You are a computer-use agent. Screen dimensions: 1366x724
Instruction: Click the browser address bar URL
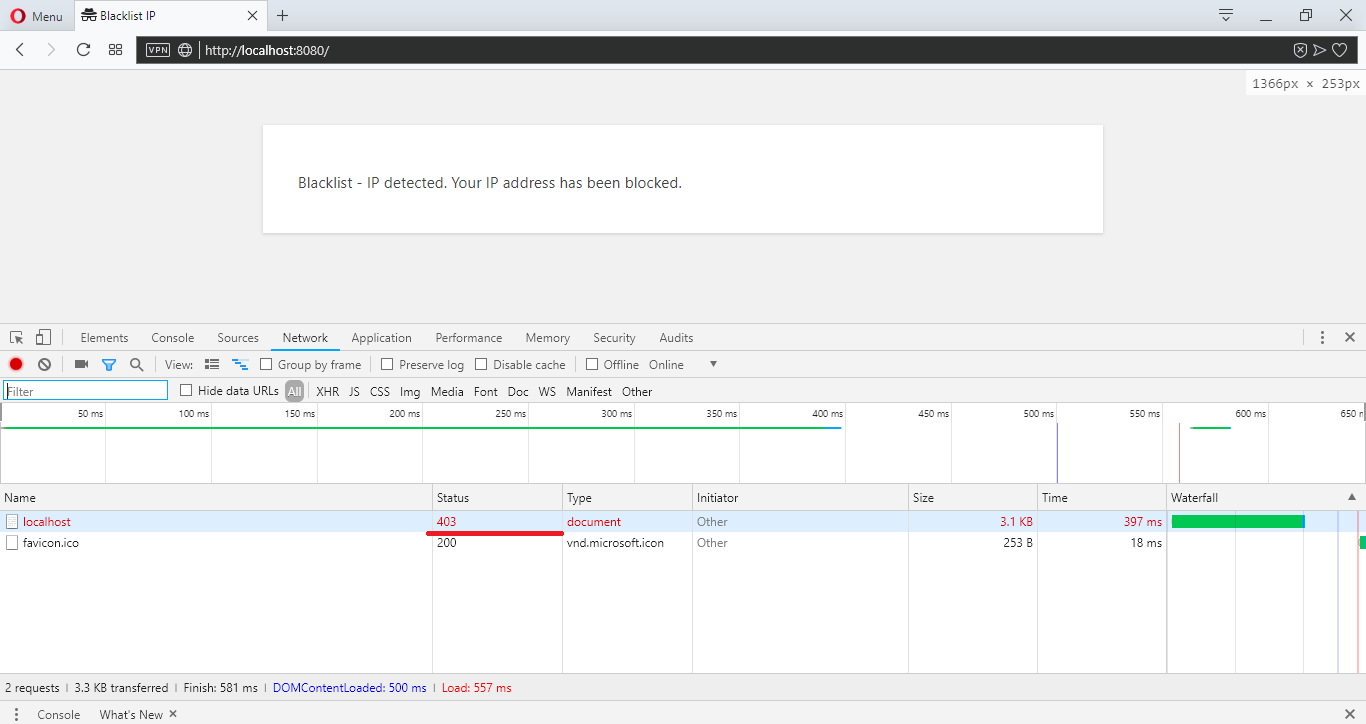tap(266, 50)
